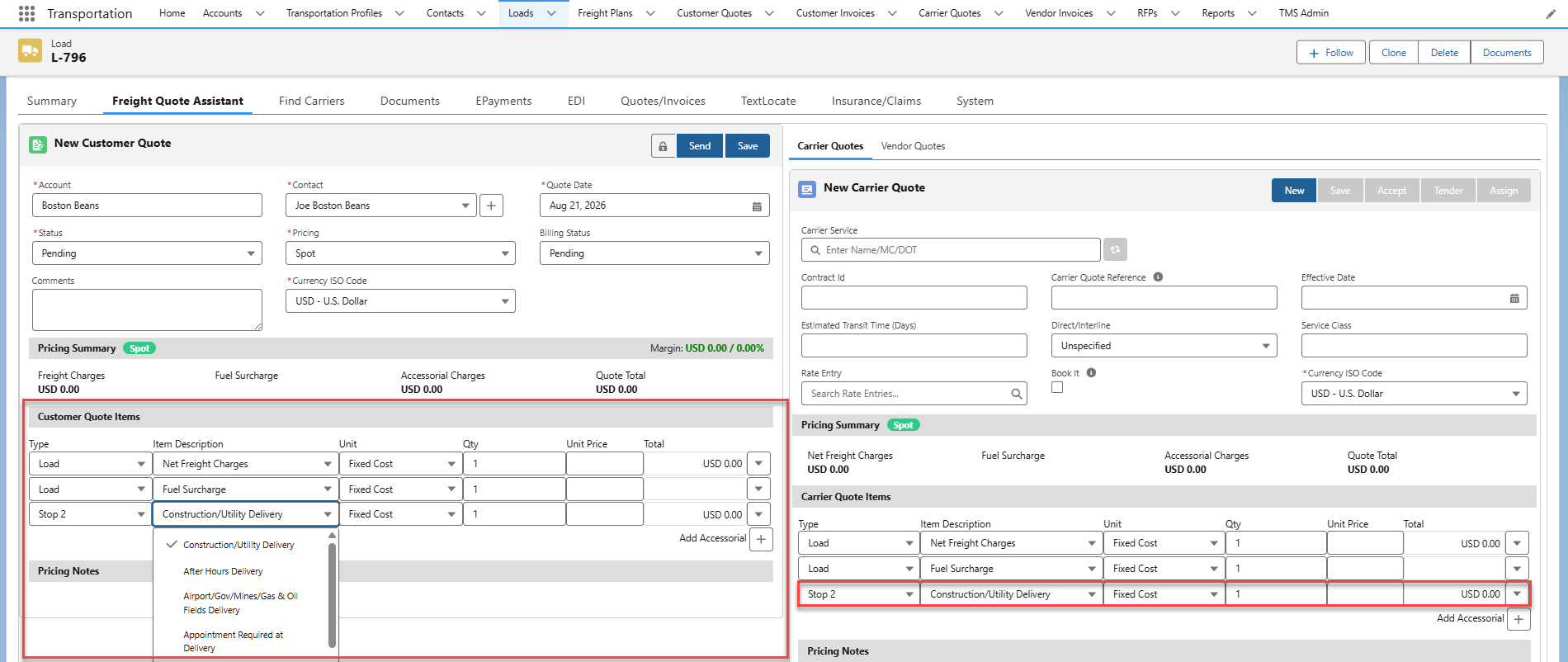Open customer Currency ISO Code dropdown
1568x662 pixels.
coord(400,301)
